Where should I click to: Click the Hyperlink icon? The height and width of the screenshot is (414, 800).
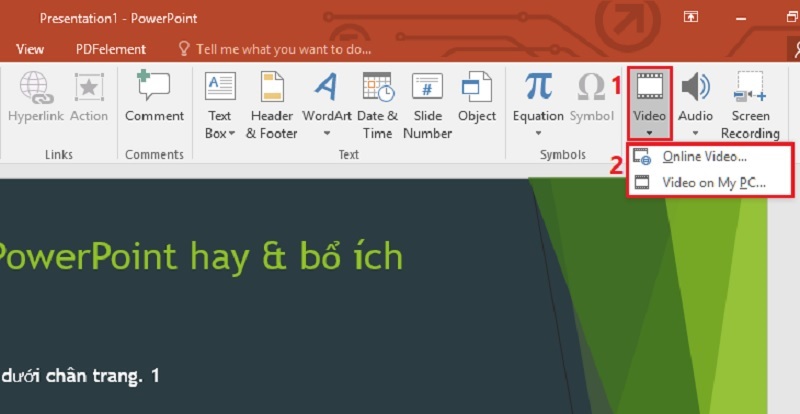pyautogui.click(x=36, y=87)
